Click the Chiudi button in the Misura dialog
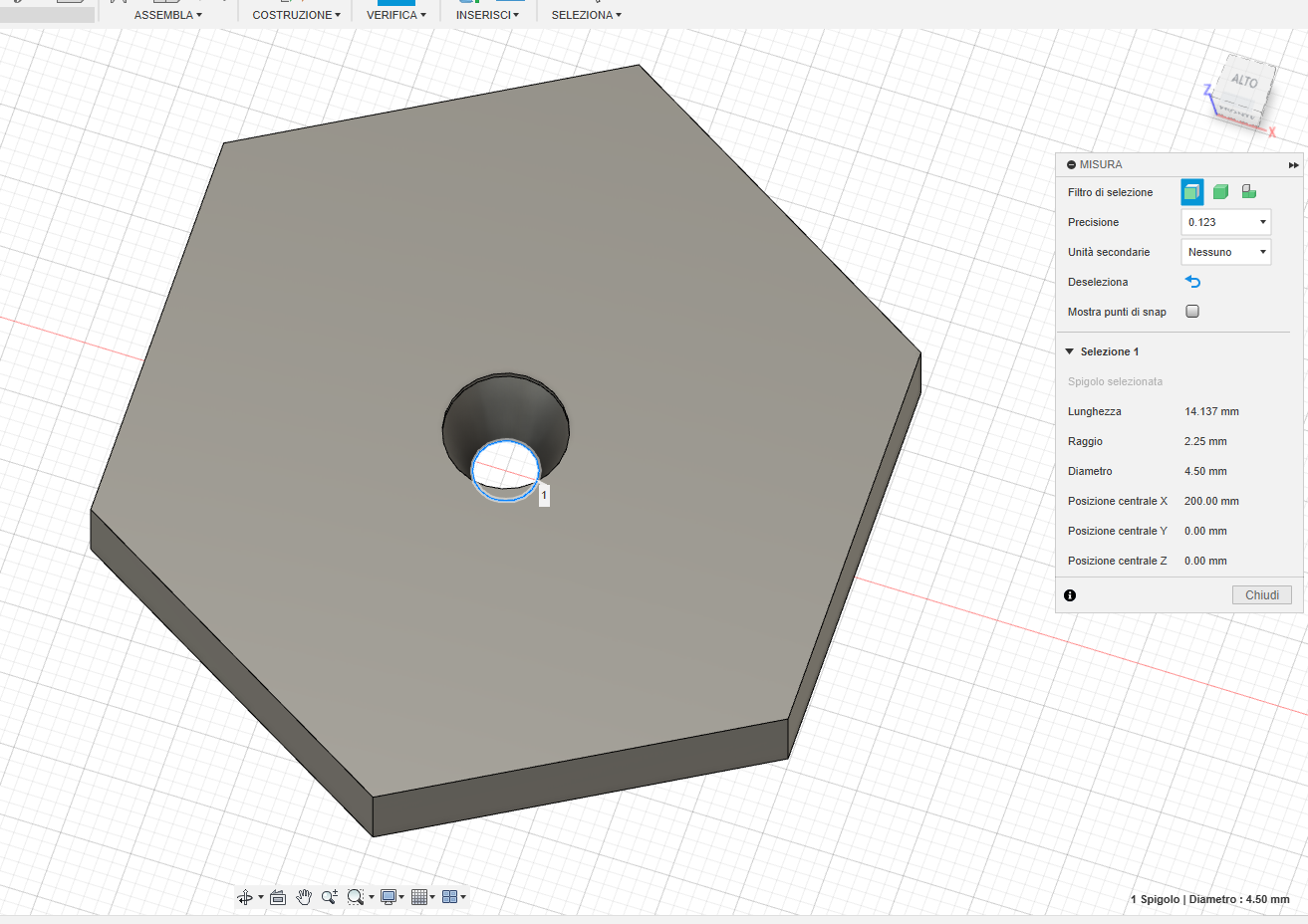The width and height of the screenshot is (1308, 924). 1261,594
